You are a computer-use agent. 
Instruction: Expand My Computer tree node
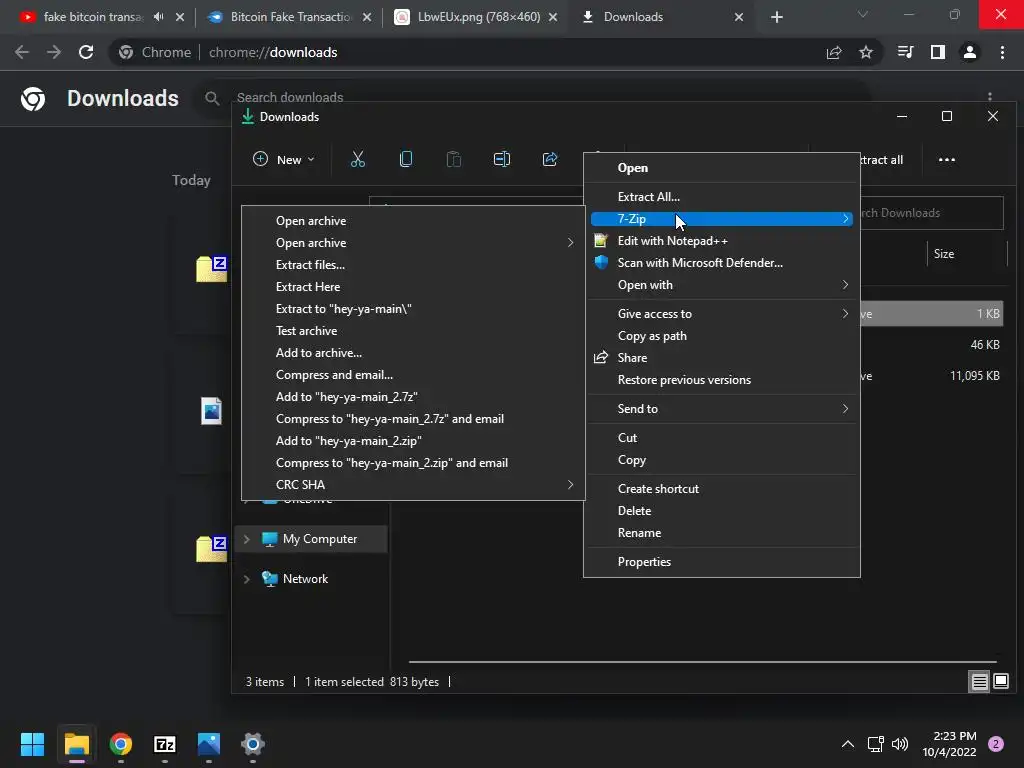(247, 539)
